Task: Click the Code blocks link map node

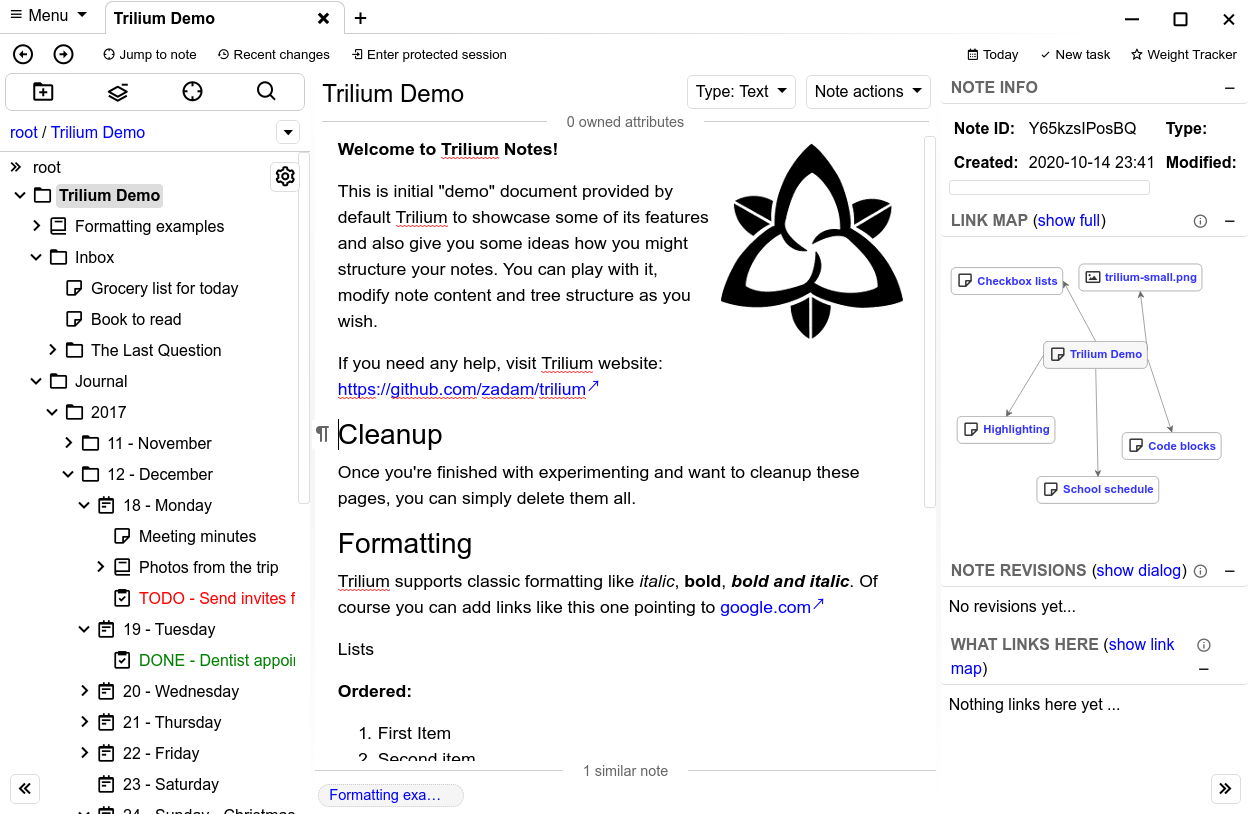Action: (1172, 446)
